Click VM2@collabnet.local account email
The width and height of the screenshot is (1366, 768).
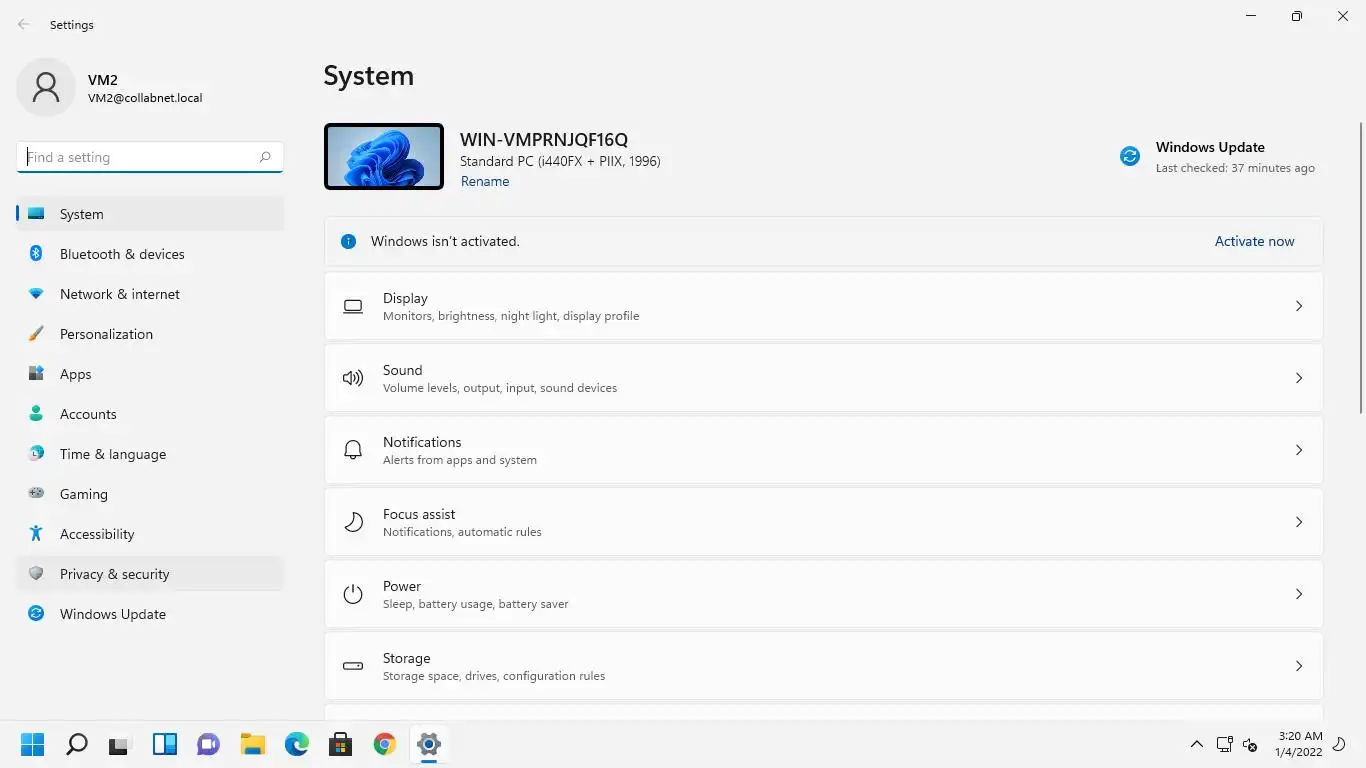(145, 98)
